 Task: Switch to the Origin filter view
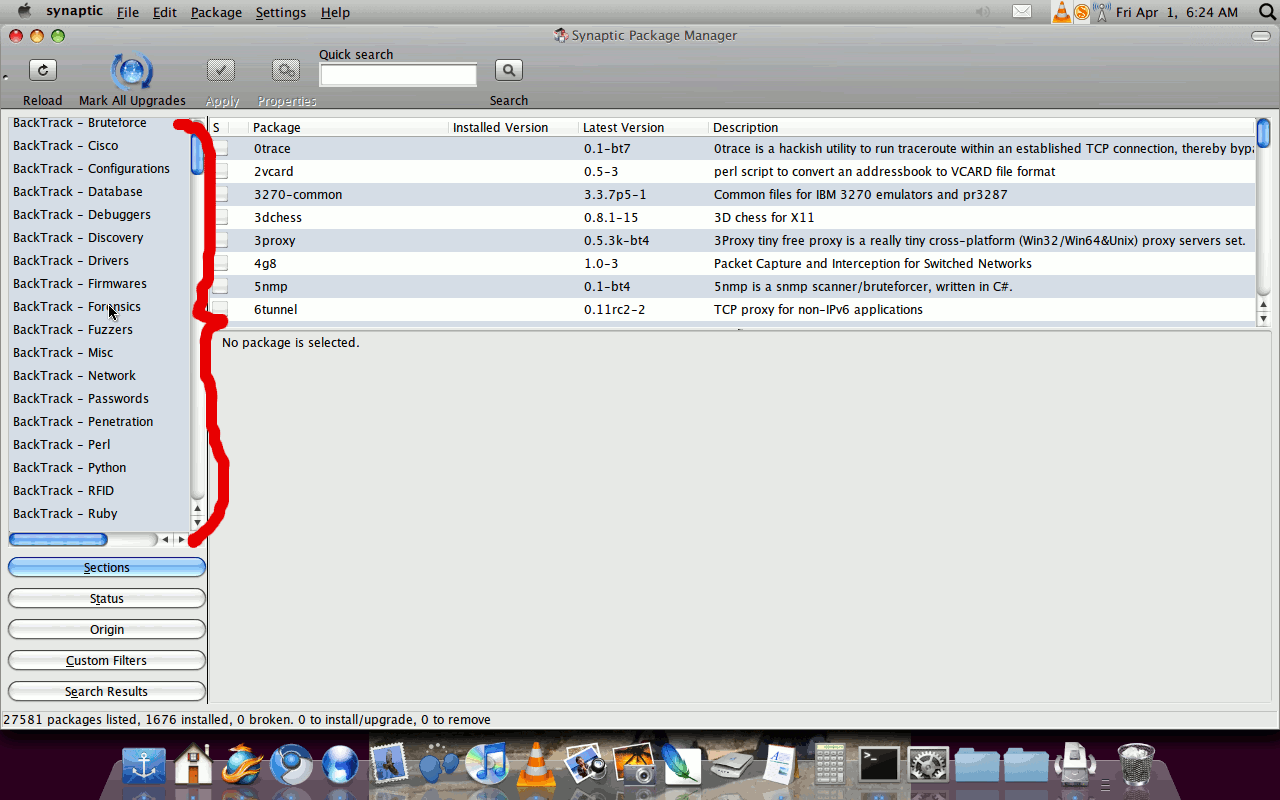pos(107,629)
